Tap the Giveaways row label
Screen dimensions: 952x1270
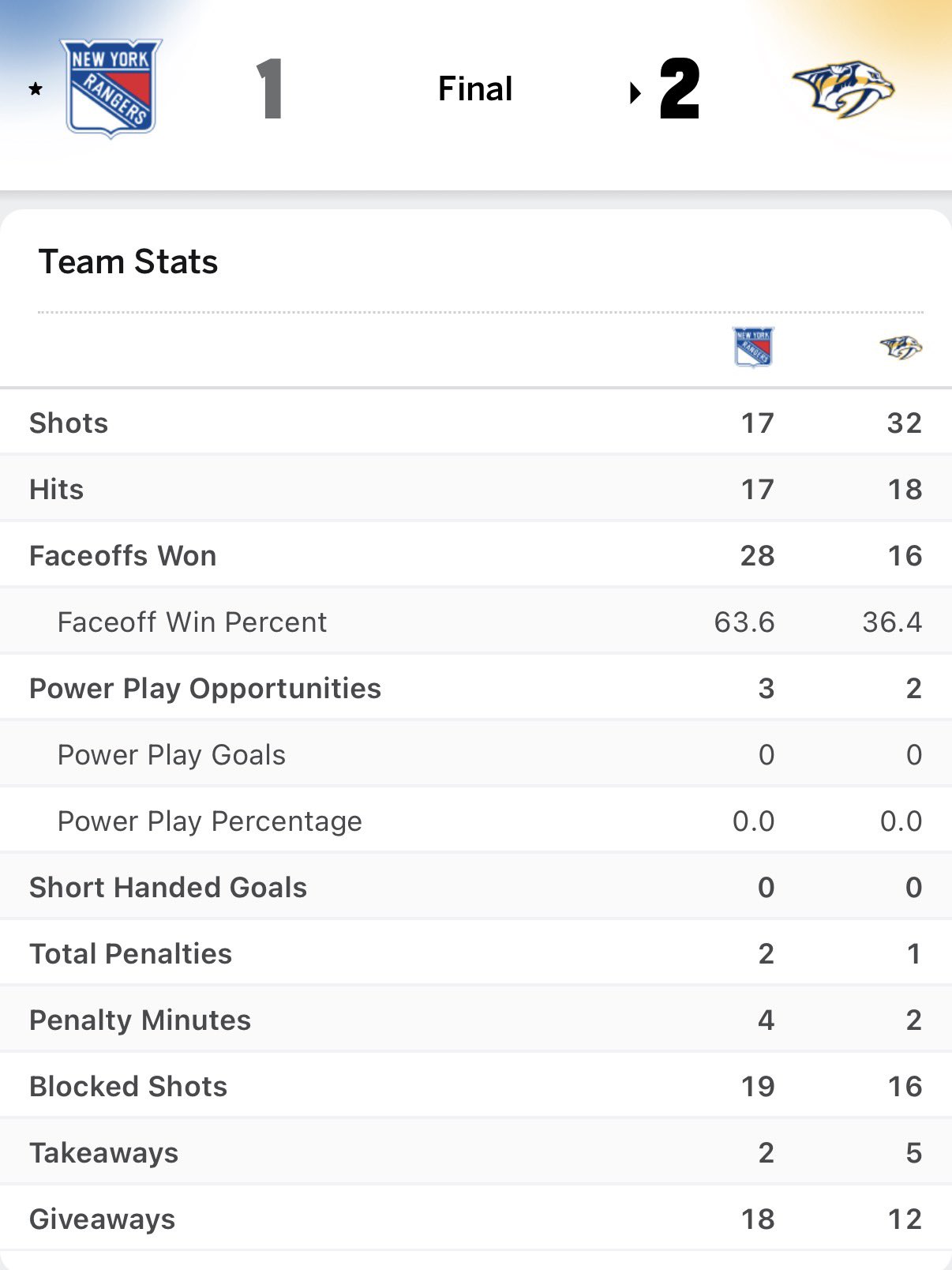click(103, 1219)
